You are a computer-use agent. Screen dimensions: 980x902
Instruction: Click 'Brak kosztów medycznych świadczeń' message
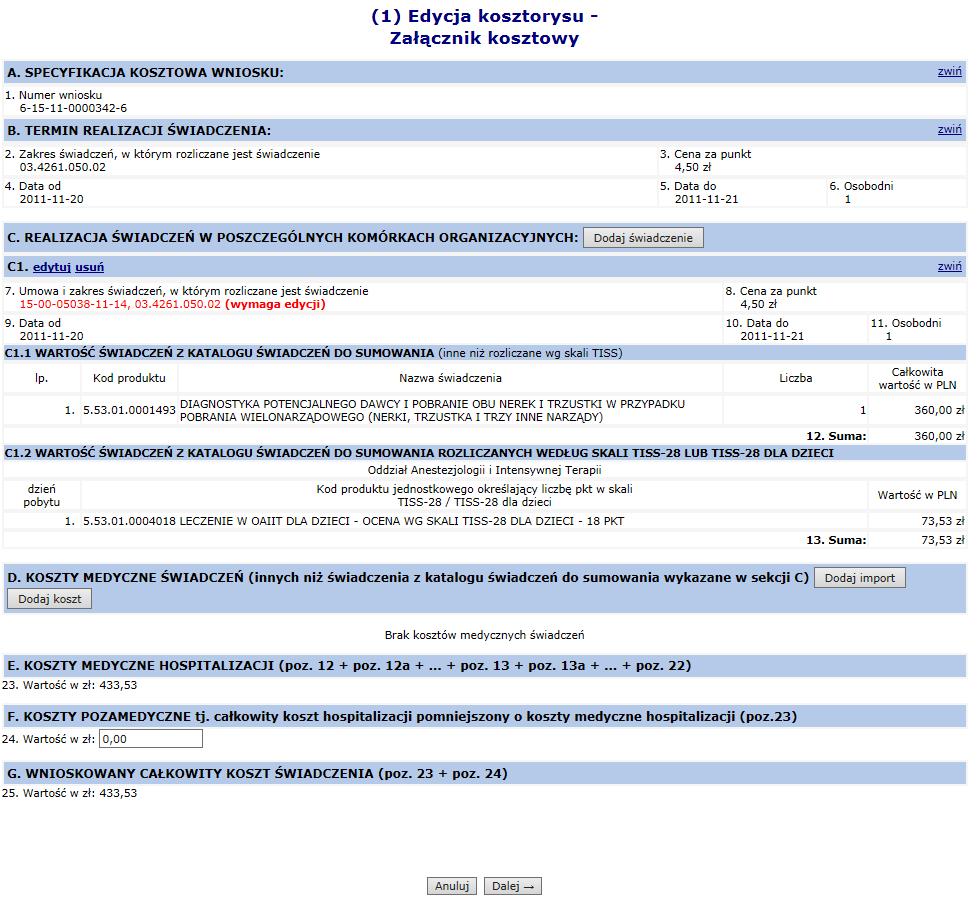coord(484,635)
